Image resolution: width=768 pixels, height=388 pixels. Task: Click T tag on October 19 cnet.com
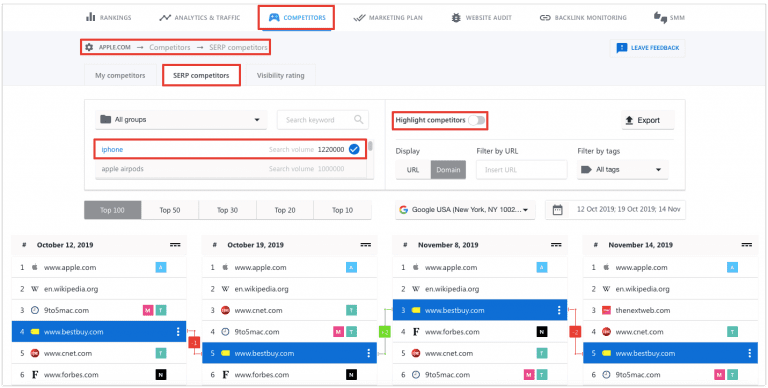point(351,311)
